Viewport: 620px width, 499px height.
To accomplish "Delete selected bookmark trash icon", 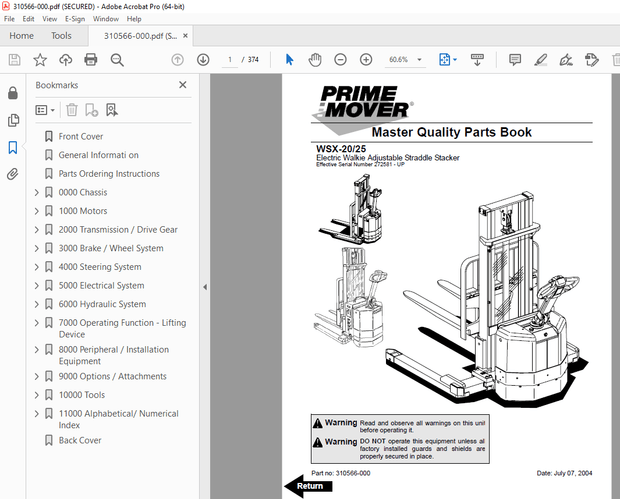I will tap(72, 110).
